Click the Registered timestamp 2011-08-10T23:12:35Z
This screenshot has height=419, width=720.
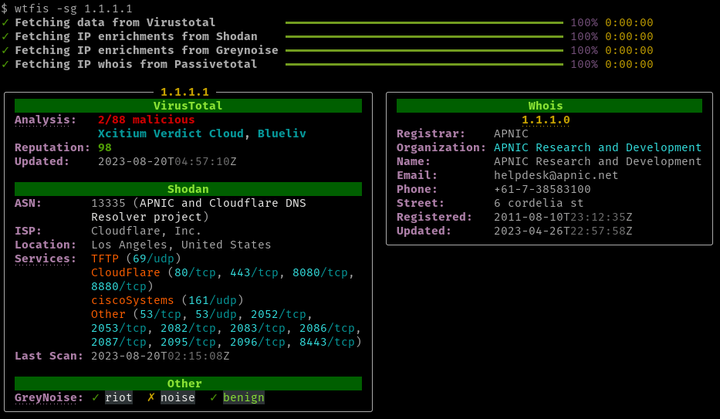point(563,217)
